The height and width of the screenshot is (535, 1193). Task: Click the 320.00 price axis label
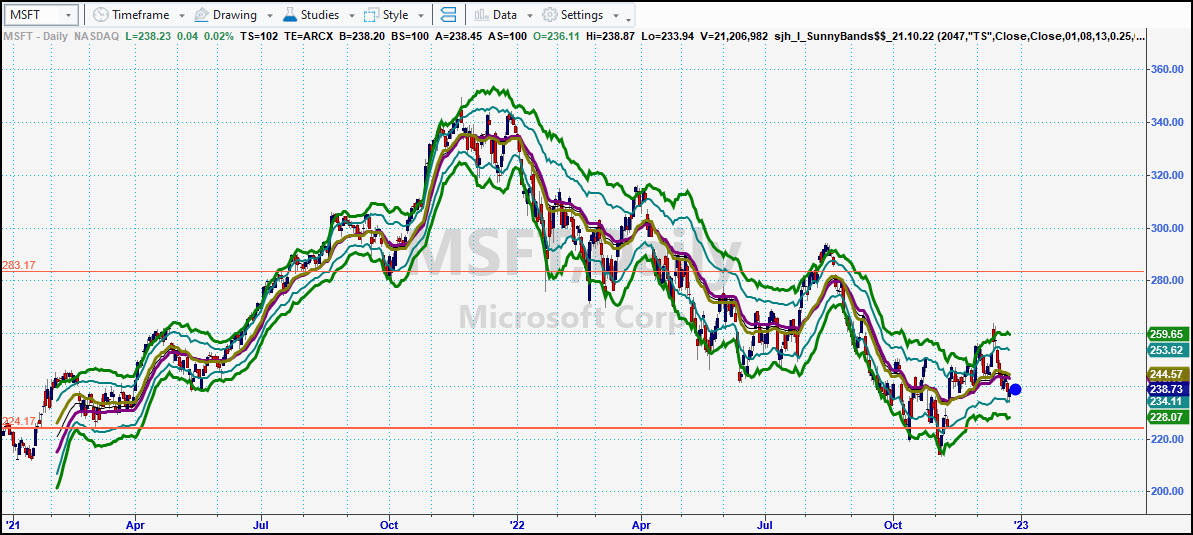[x=1166, y=175]
